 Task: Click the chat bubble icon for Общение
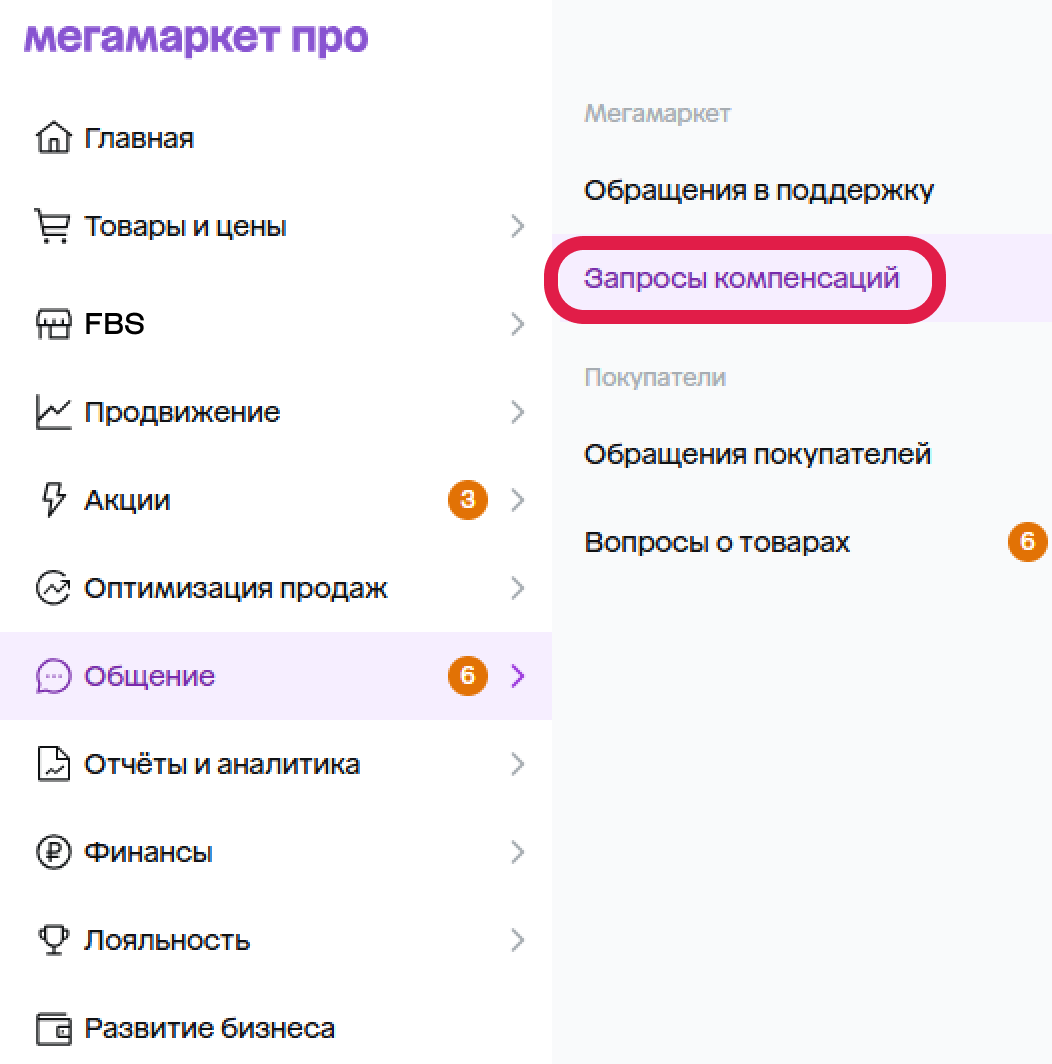tap(54, 676)
